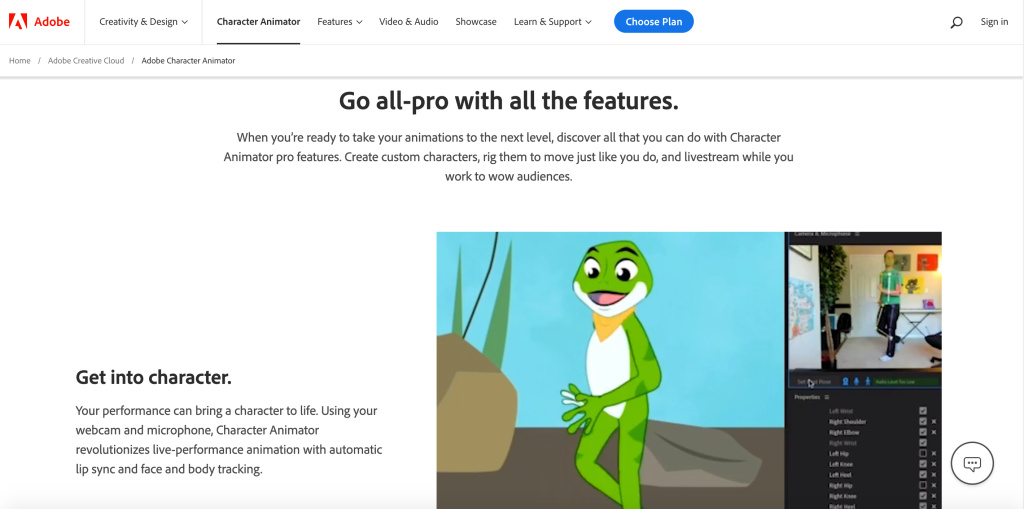
Task: Click the X beside Left Knee
Action: [934, 464]
